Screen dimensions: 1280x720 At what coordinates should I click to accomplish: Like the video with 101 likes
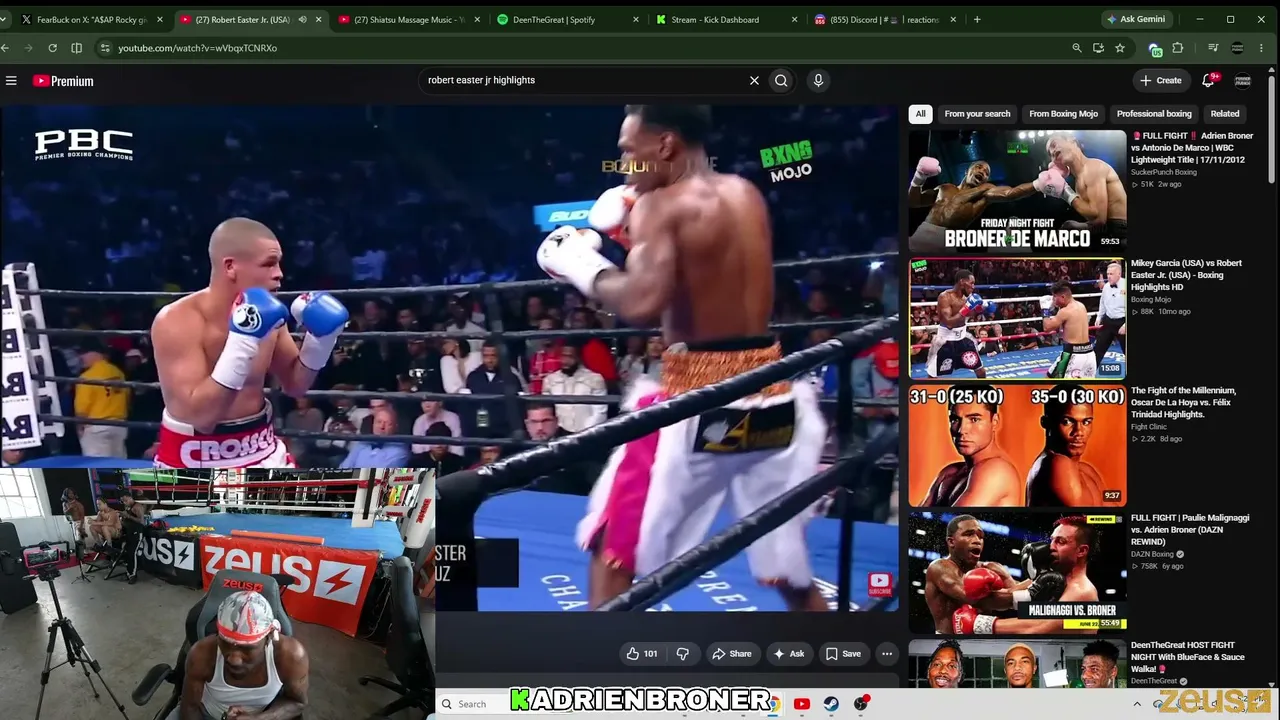tap(642, 654)
